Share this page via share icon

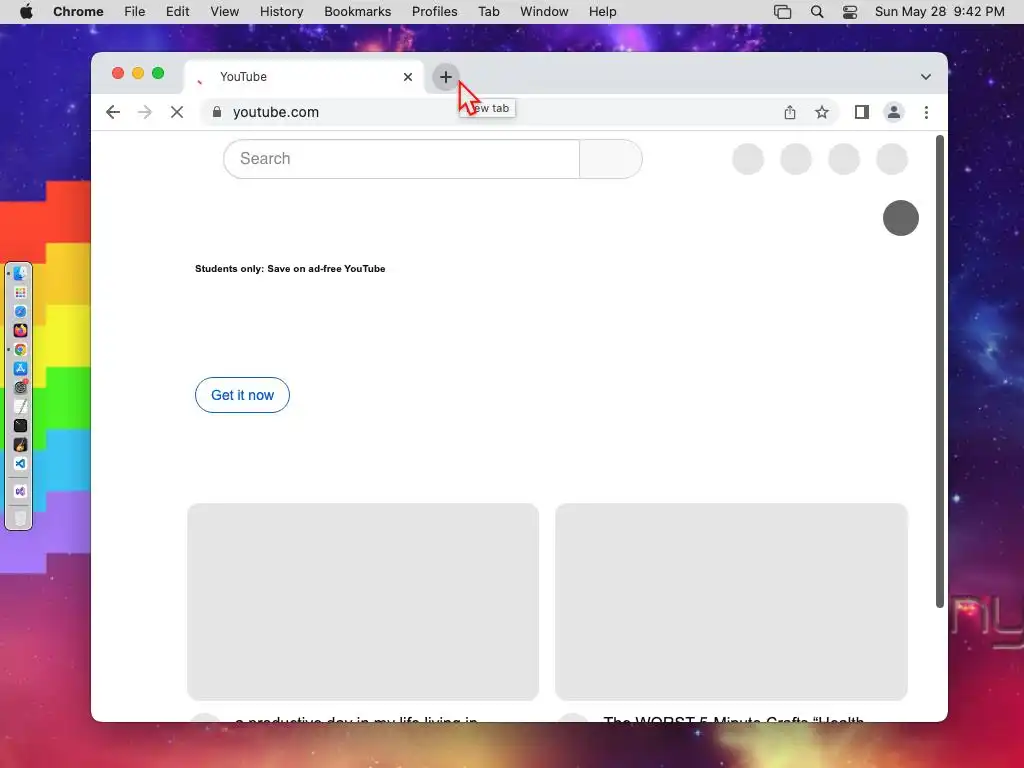pos(790,112)
